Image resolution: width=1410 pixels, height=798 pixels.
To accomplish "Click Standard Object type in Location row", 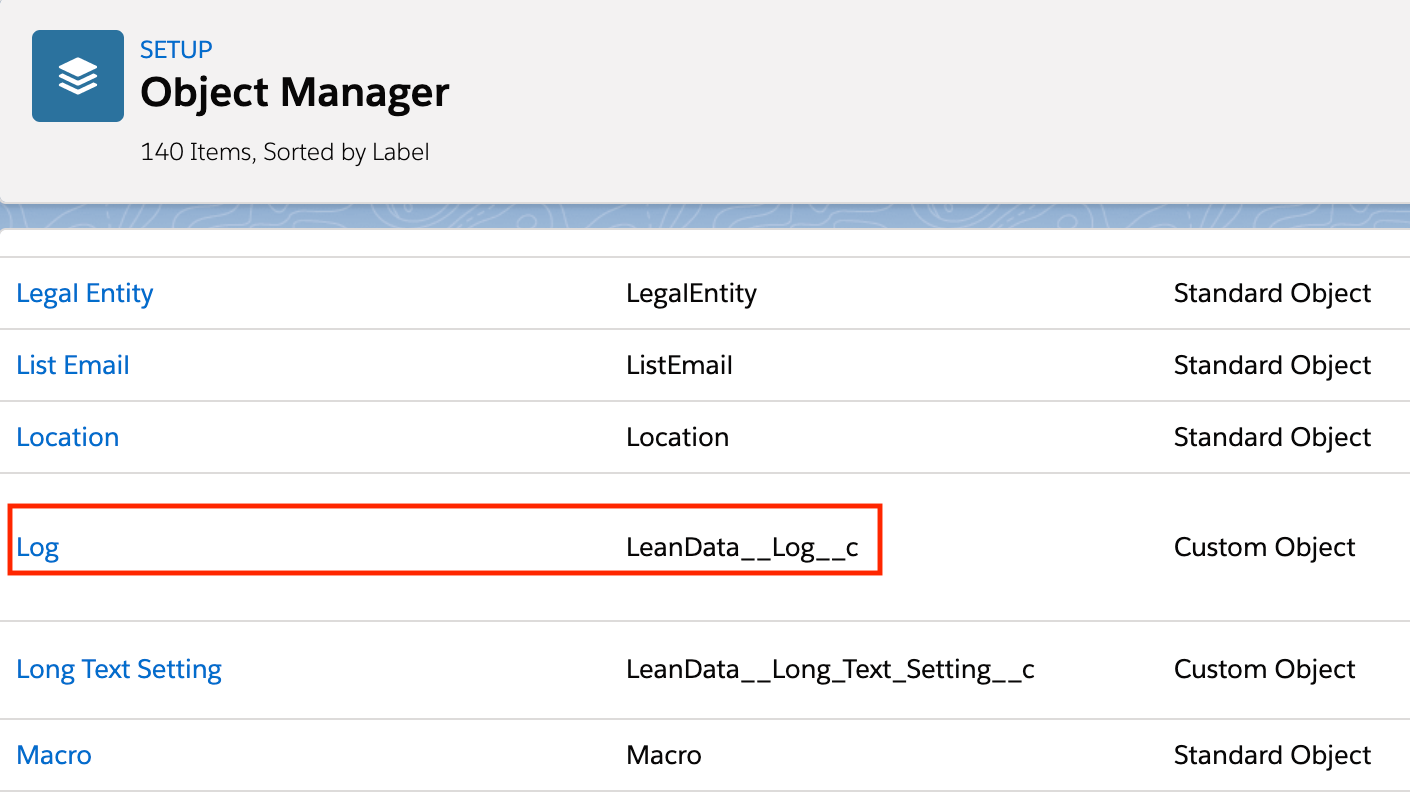I will point(1272,437).
